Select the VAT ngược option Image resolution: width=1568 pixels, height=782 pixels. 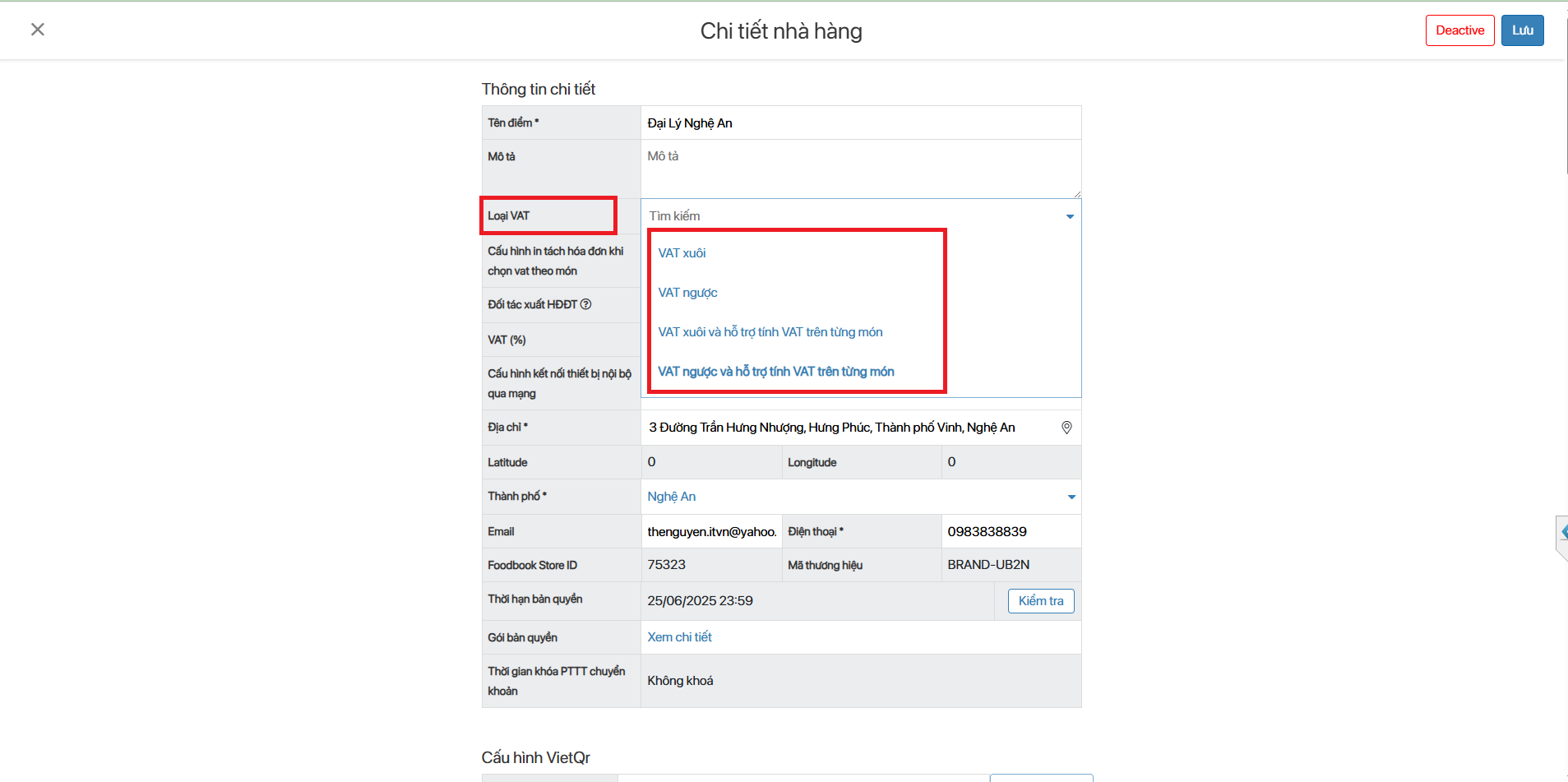(687, 293)
